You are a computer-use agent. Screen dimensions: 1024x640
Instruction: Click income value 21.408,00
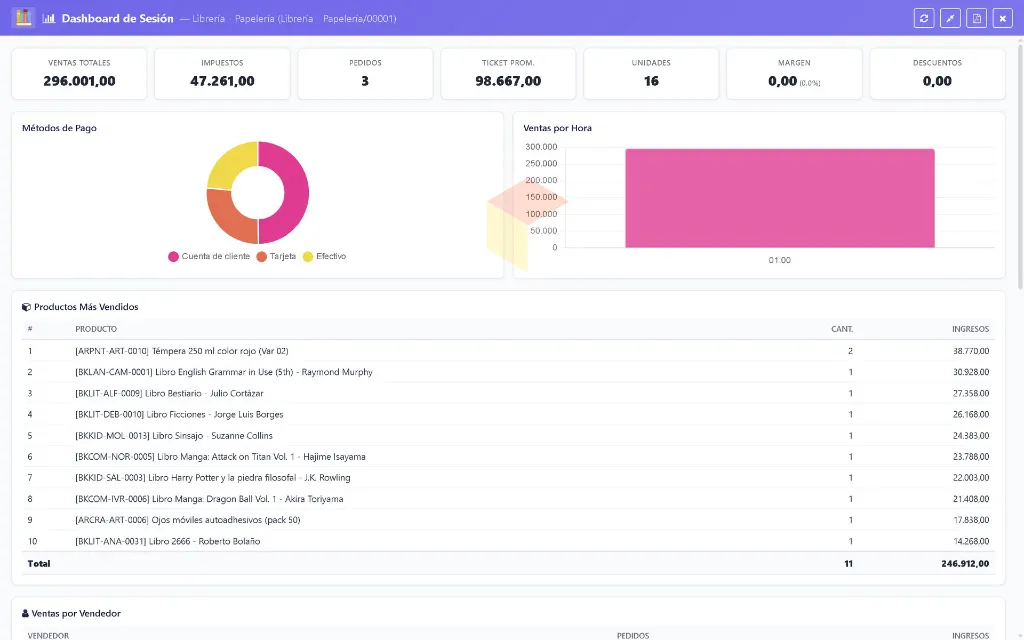pyautogui.click(x=970, y=499)
